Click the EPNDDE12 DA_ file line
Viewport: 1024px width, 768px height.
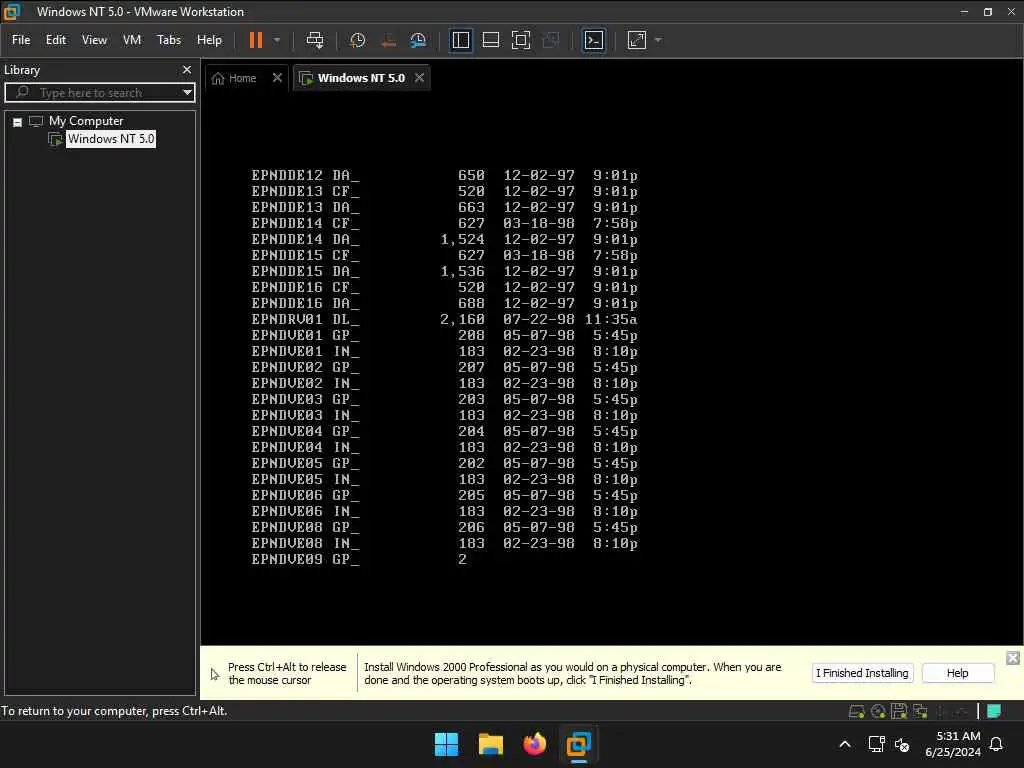tap(444, 176)
